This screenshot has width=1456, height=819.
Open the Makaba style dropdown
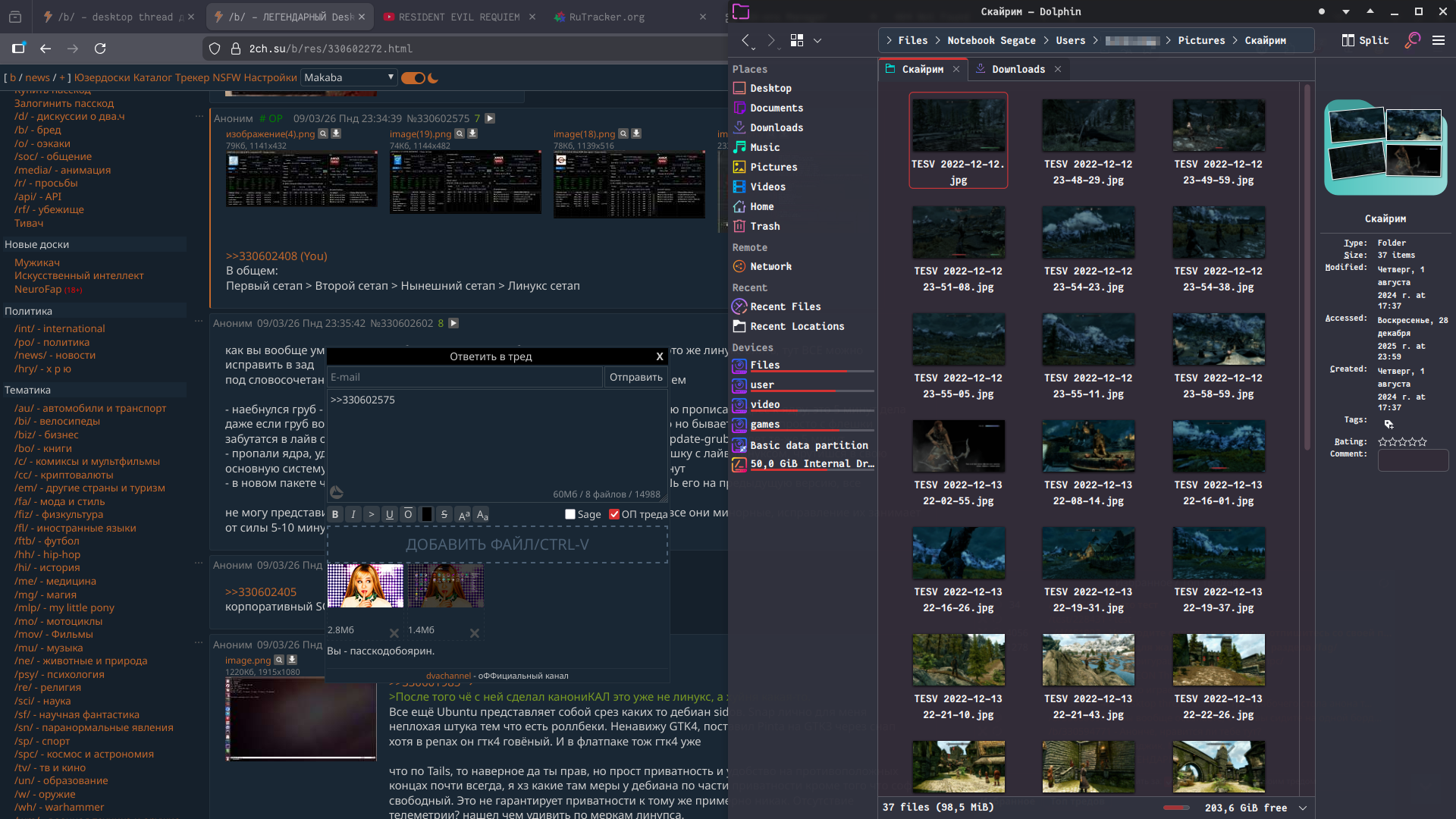(349, 77)
